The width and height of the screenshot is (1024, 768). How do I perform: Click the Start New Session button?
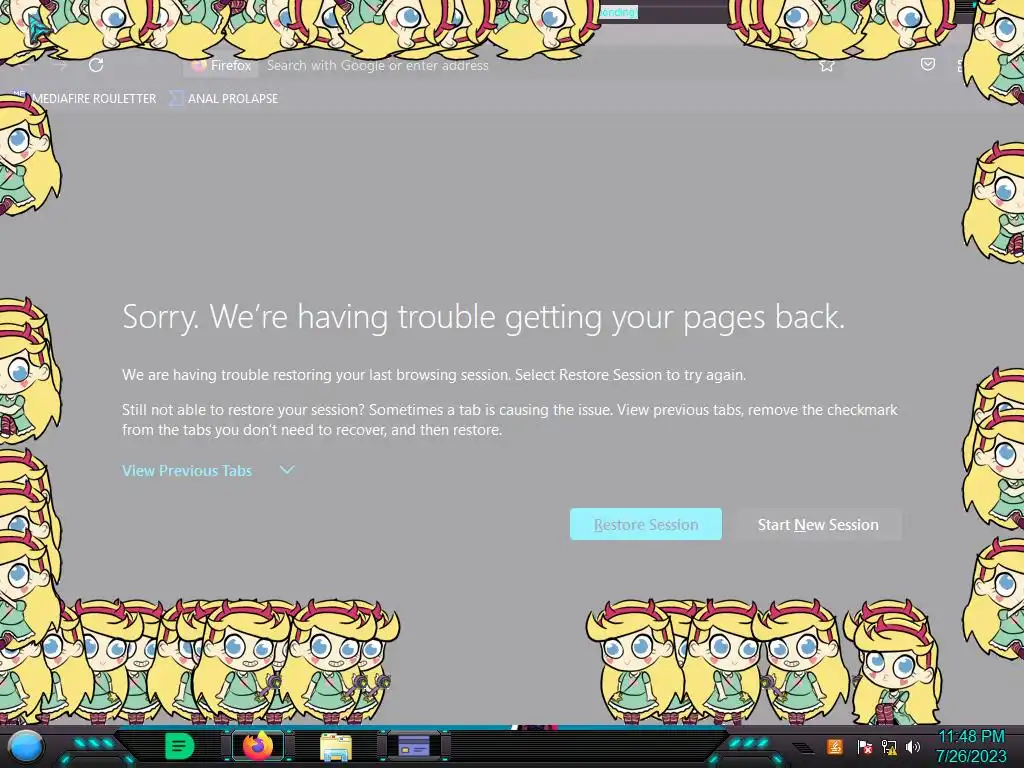[x=818, y=524]
